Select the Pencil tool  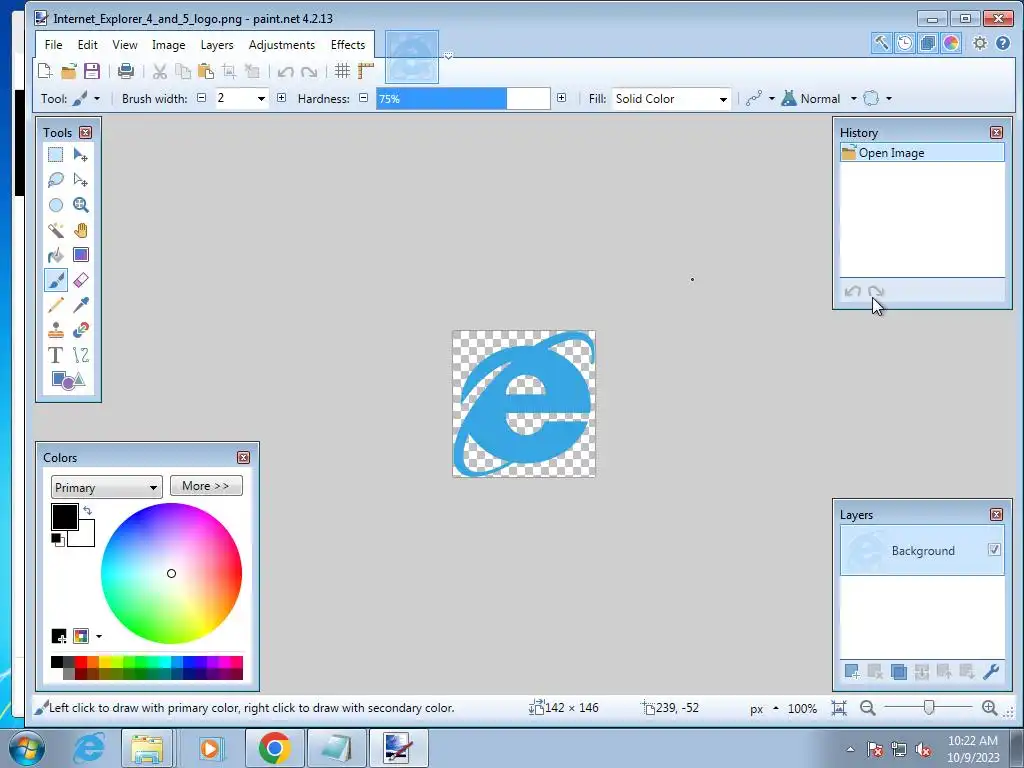point(56,305)
